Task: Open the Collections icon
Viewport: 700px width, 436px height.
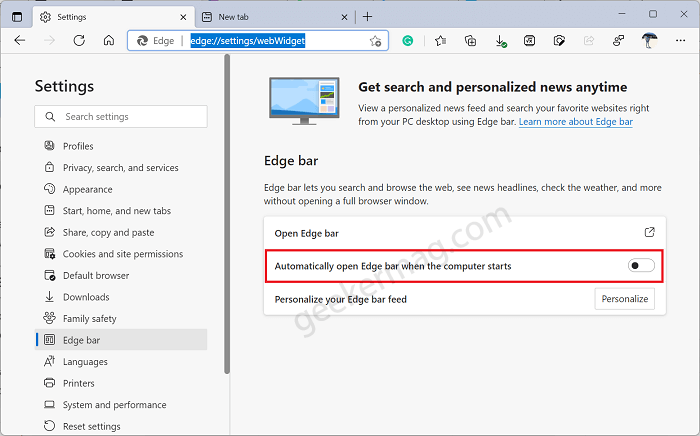Action: (470, 41)
